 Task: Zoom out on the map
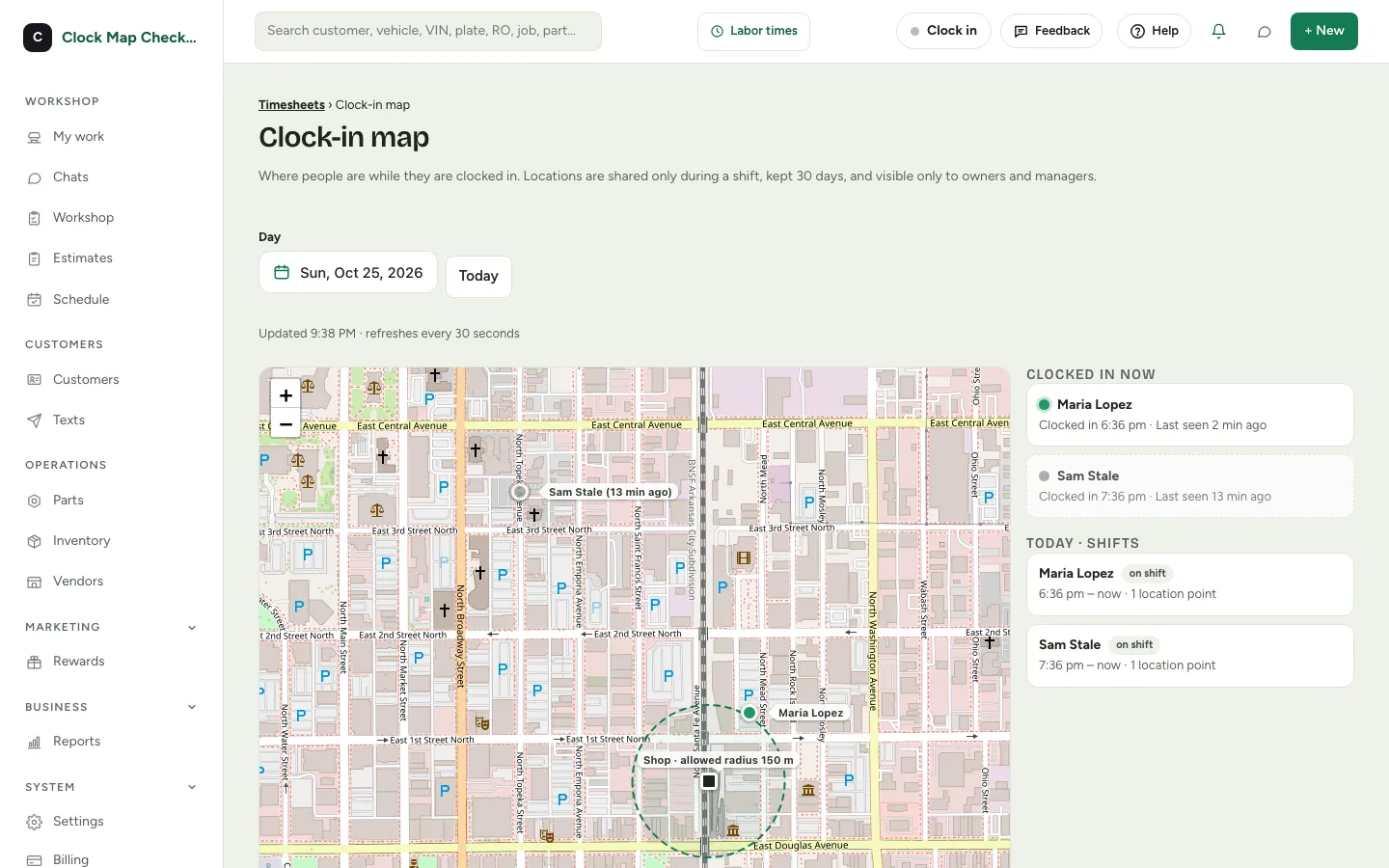(x=286, y=423)
